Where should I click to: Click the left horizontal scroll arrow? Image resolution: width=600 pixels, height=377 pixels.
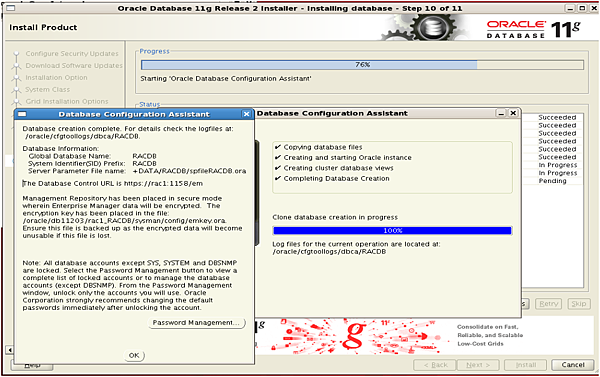(10, 349)
